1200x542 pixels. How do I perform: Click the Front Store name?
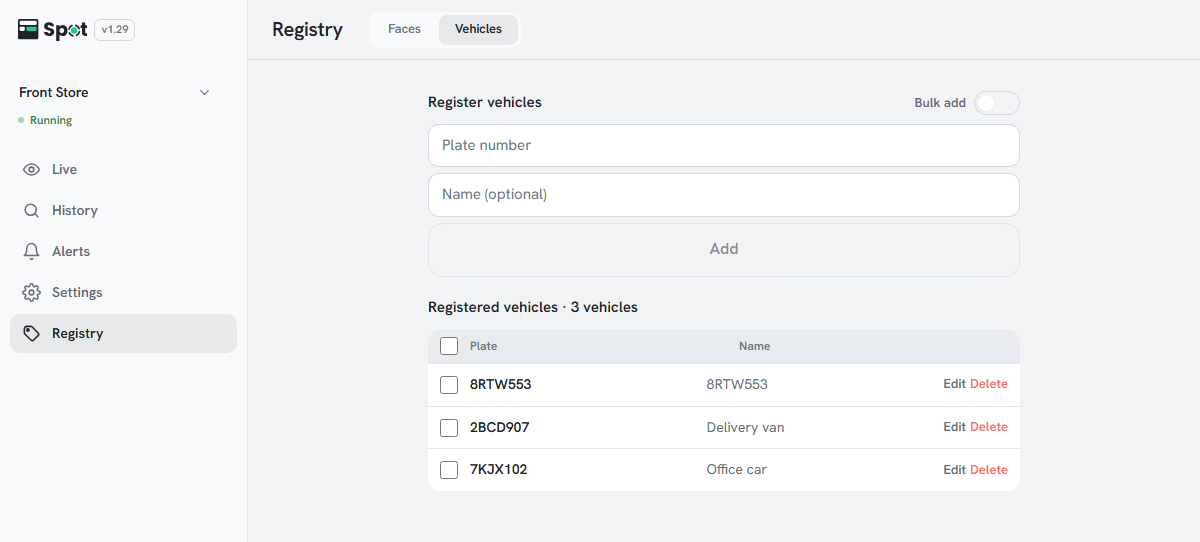[x=54, y=93]
